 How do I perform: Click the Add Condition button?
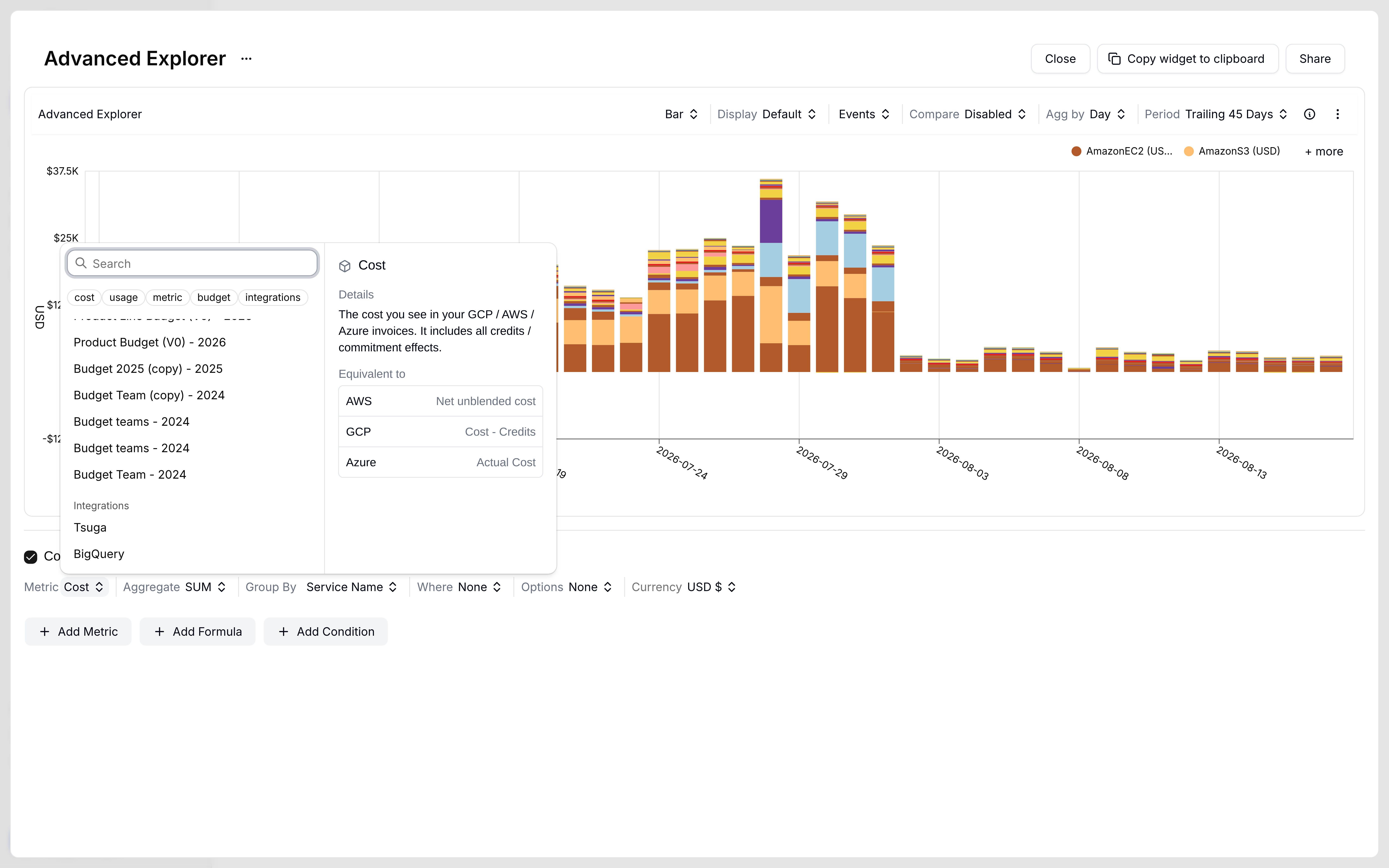pyautogui.click(x=325, y=632)
